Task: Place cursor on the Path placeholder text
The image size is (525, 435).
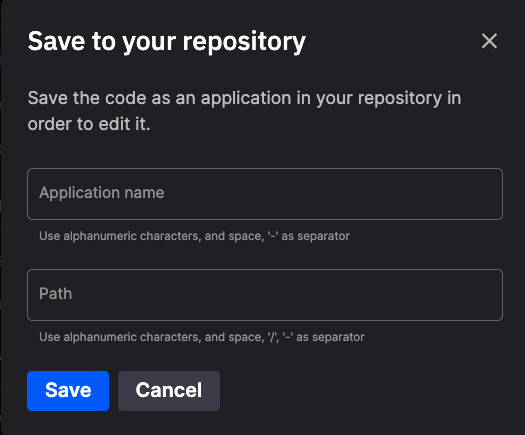Action: tap(56, 294)
